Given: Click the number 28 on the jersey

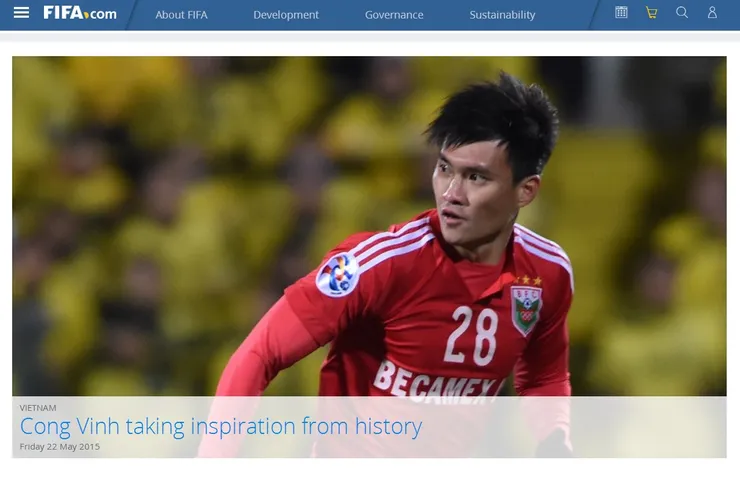Looking at the screenshot, I should click(x=471, y=336).
